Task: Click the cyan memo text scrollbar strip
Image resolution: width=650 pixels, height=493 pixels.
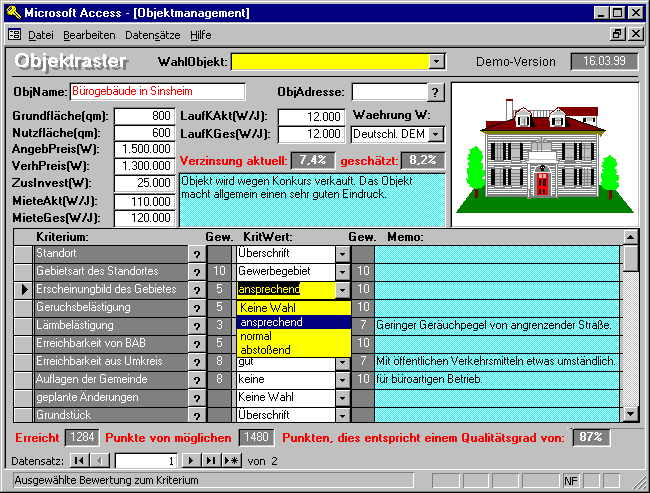Action: click(435, 199)
